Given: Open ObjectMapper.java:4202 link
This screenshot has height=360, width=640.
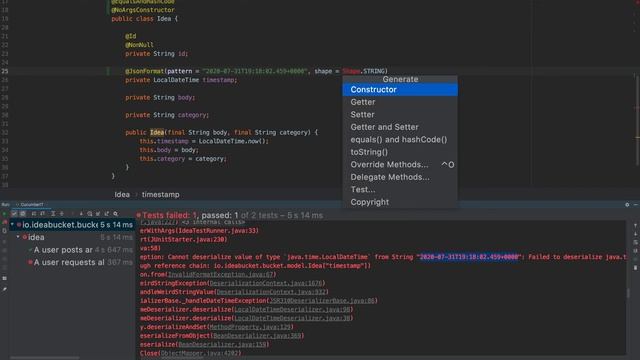Looking at the screenshot, I should point(200,353).
